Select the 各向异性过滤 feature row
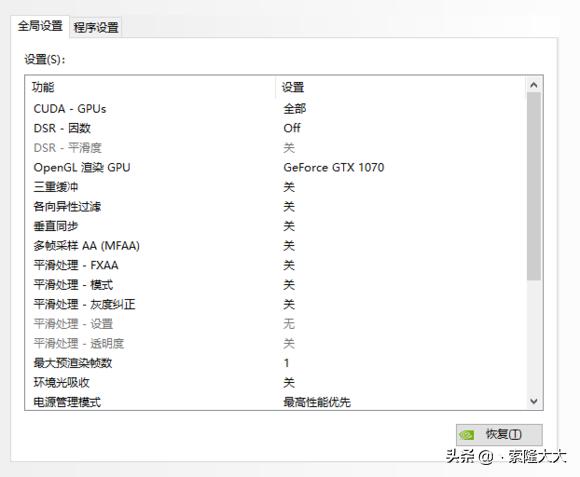This screenshot has height=477, width=580. 276,207
